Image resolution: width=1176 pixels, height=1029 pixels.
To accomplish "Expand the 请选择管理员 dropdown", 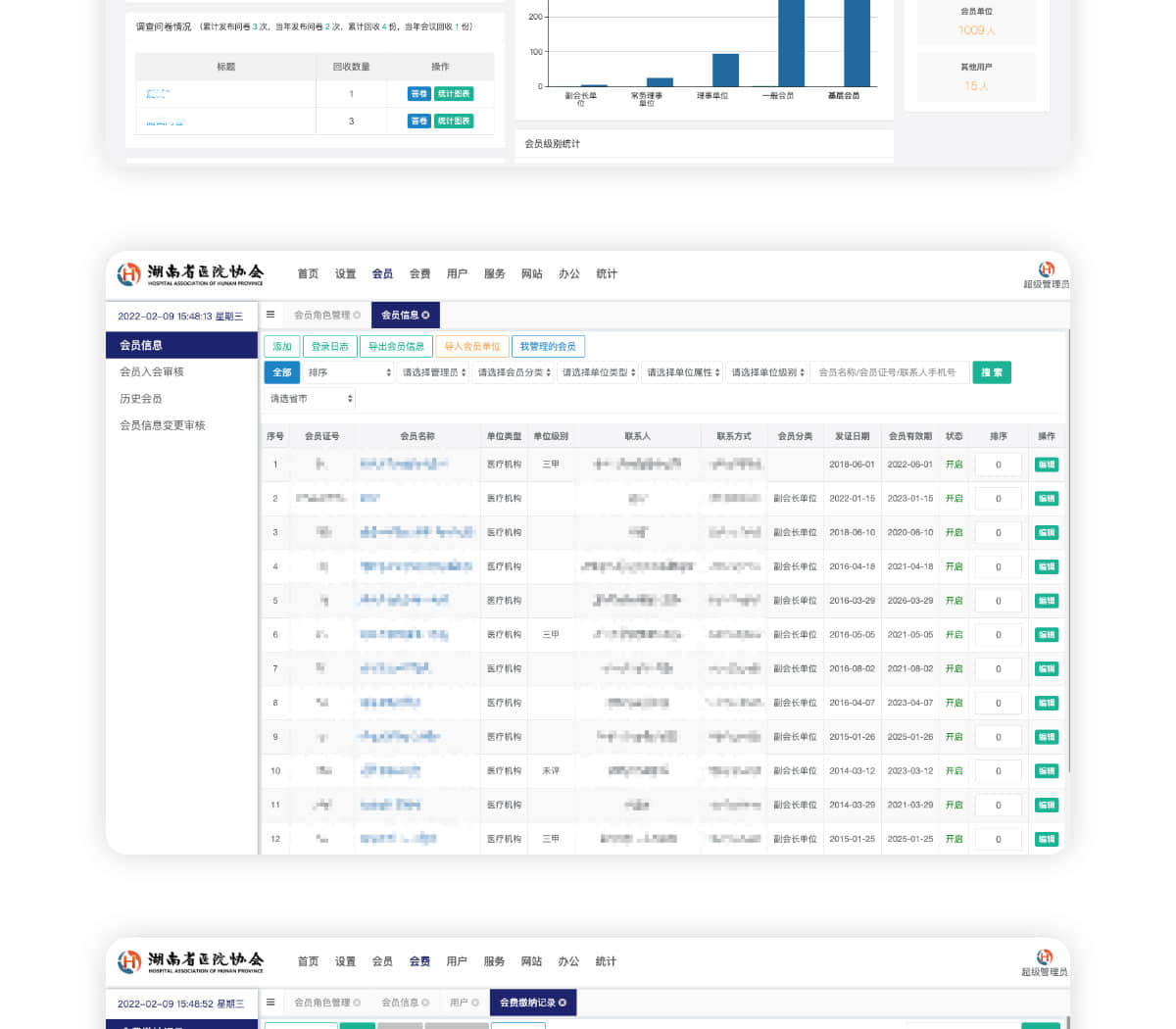I will (430, 372).
